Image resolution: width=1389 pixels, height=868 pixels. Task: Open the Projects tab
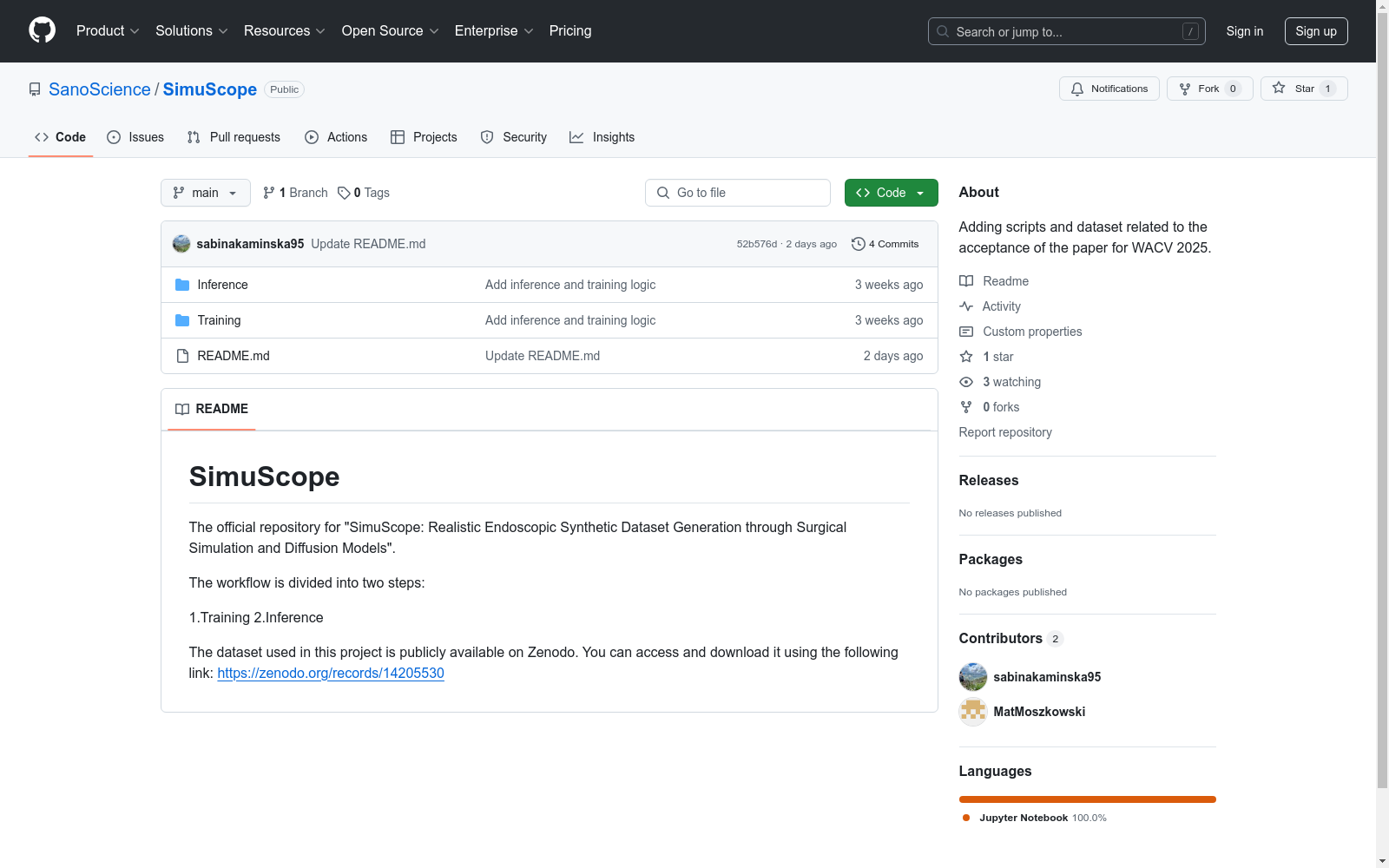424,137
